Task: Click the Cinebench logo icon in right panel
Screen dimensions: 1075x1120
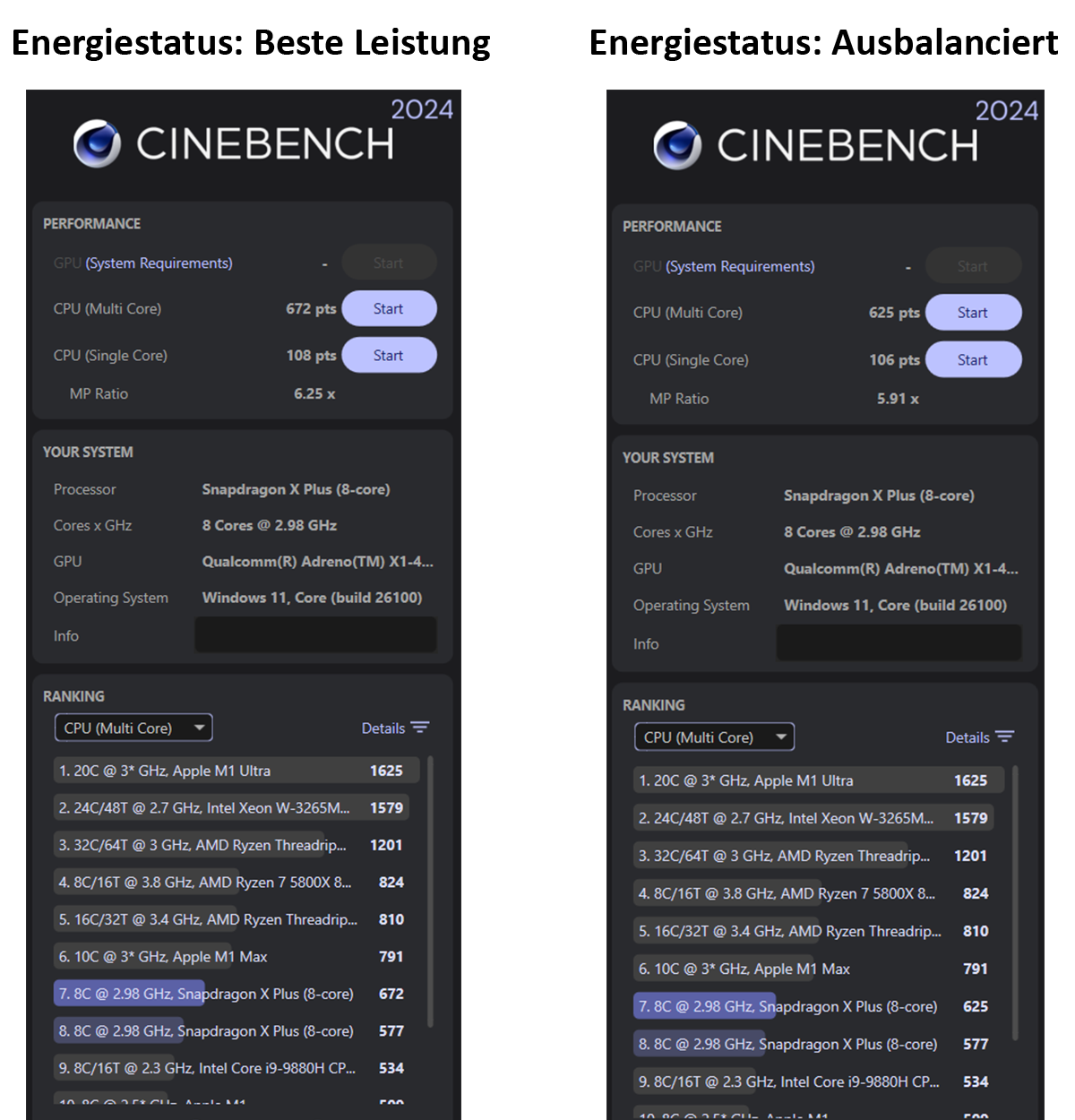Action: tap(677, 146)
